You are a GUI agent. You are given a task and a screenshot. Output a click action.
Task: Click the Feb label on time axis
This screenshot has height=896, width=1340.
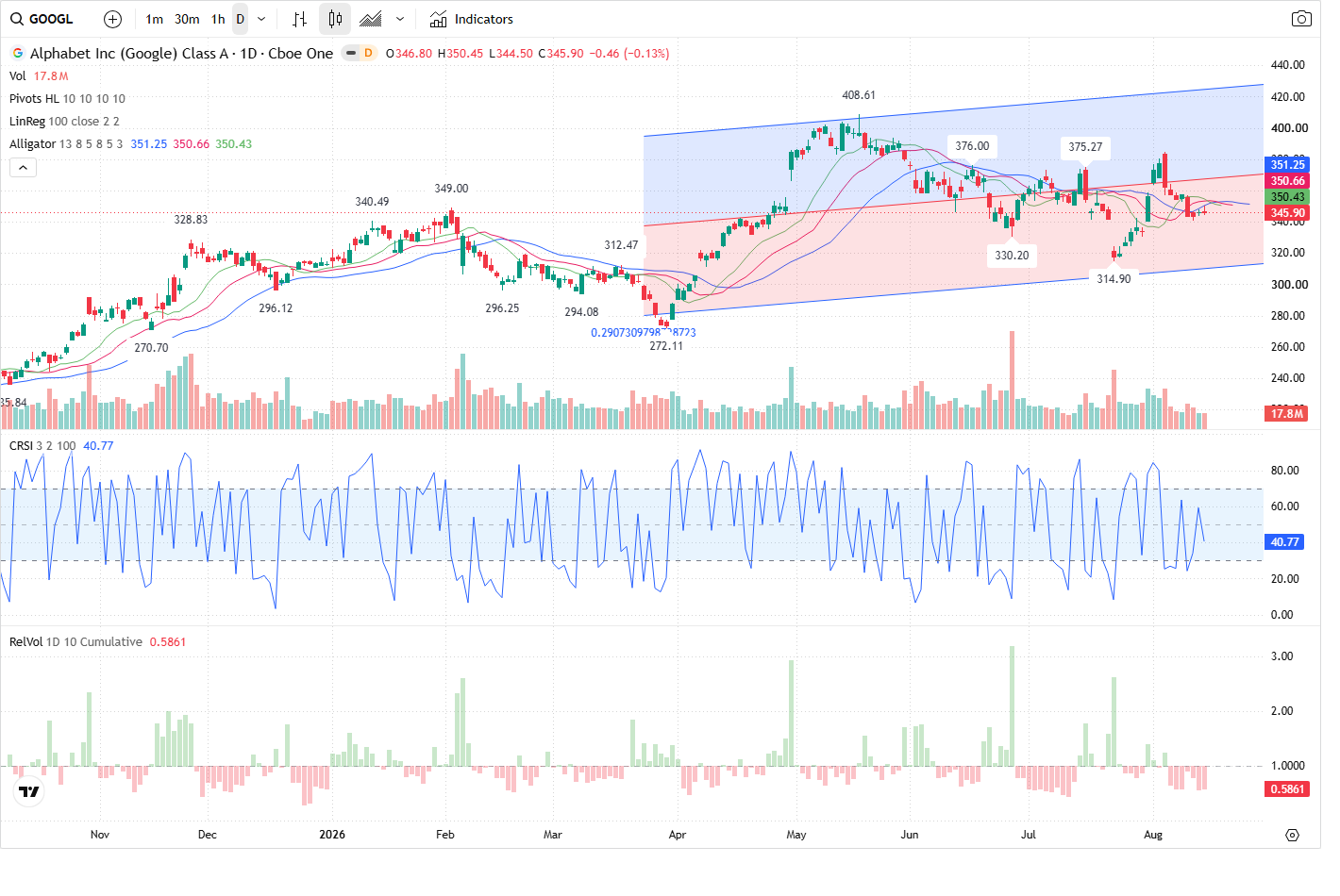click(445, 835)
